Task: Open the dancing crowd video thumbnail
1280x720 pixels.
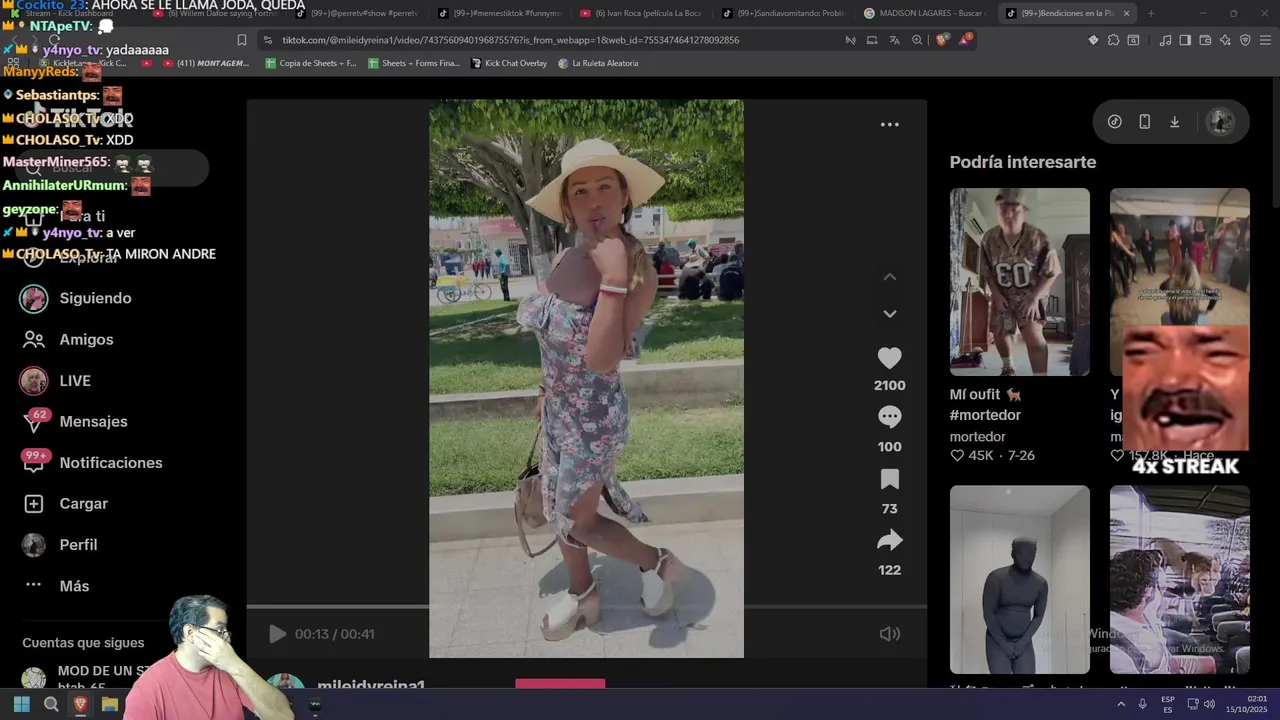Action: tap(1179, 256)
